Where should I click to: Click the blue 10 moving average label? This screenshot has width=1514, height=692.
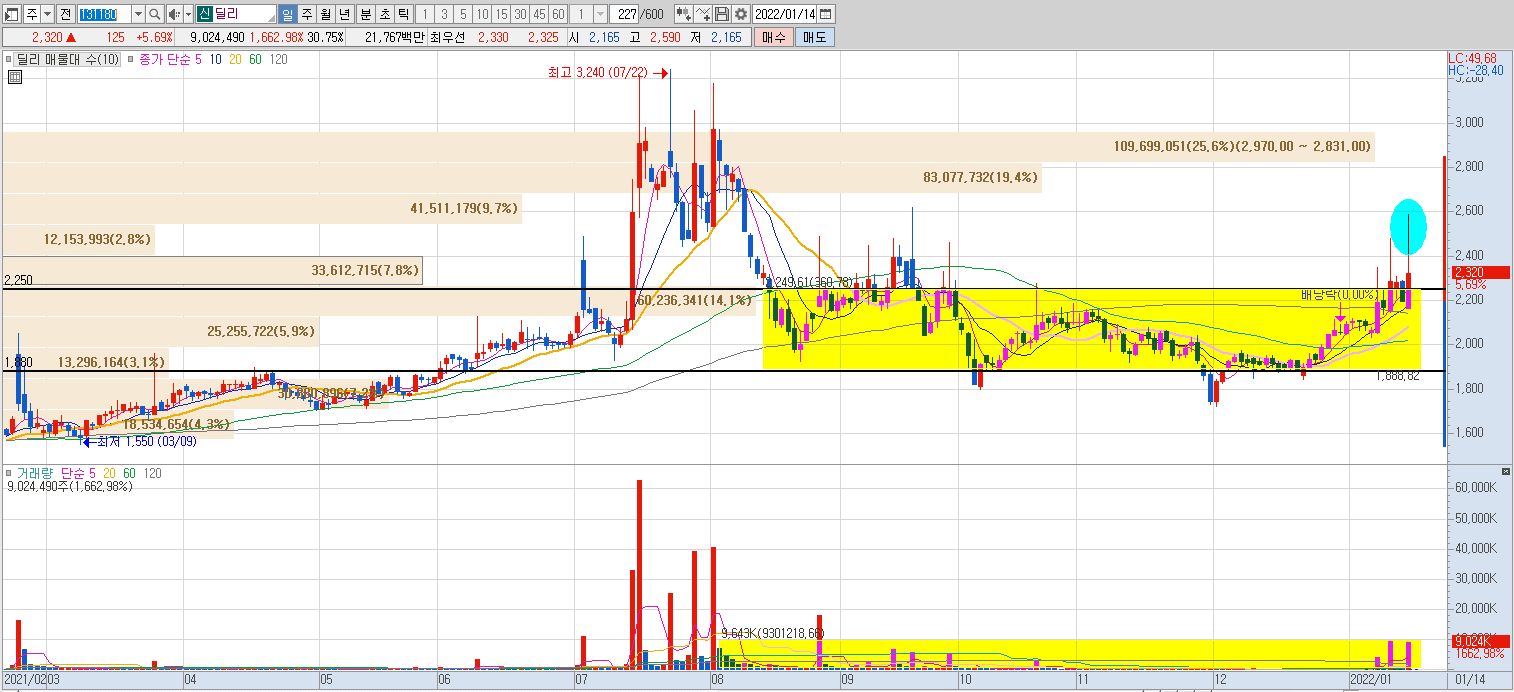click(x=215, y=59)
